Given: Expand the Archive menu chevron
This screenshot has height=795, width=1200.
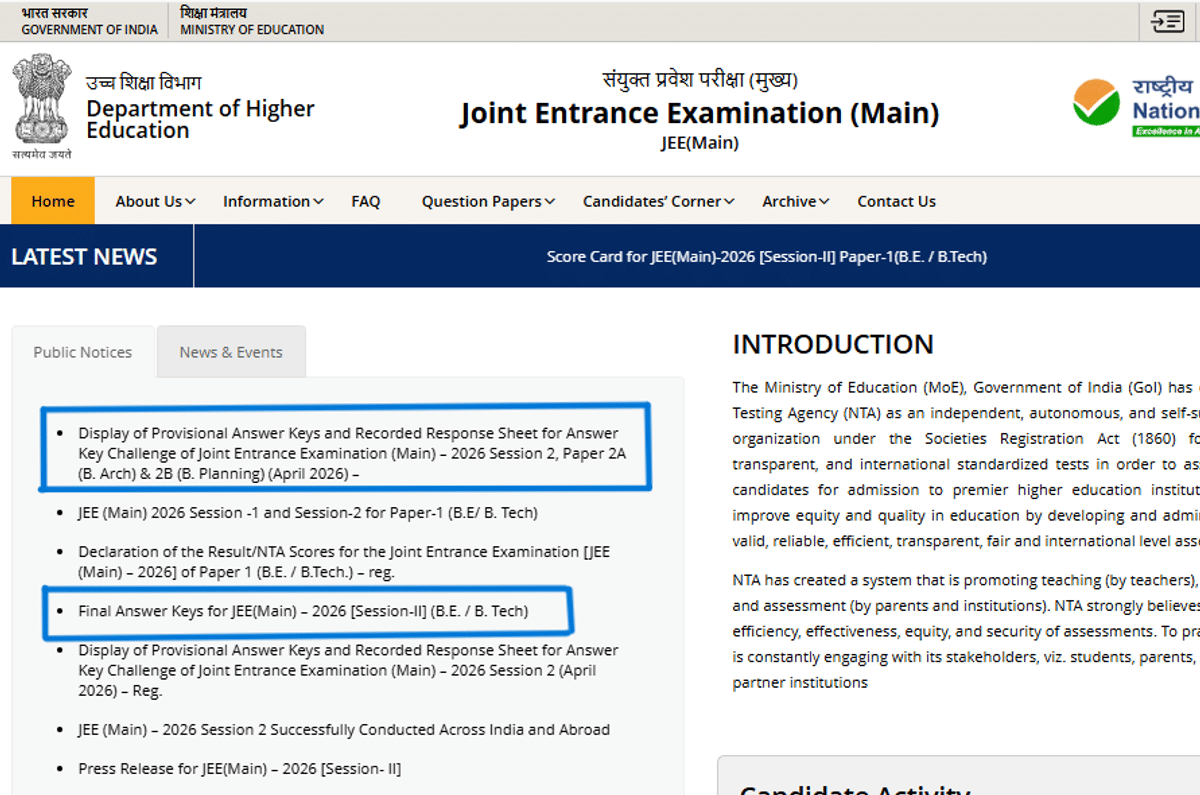Looking at the screenshot, I should tap(824, 201).
